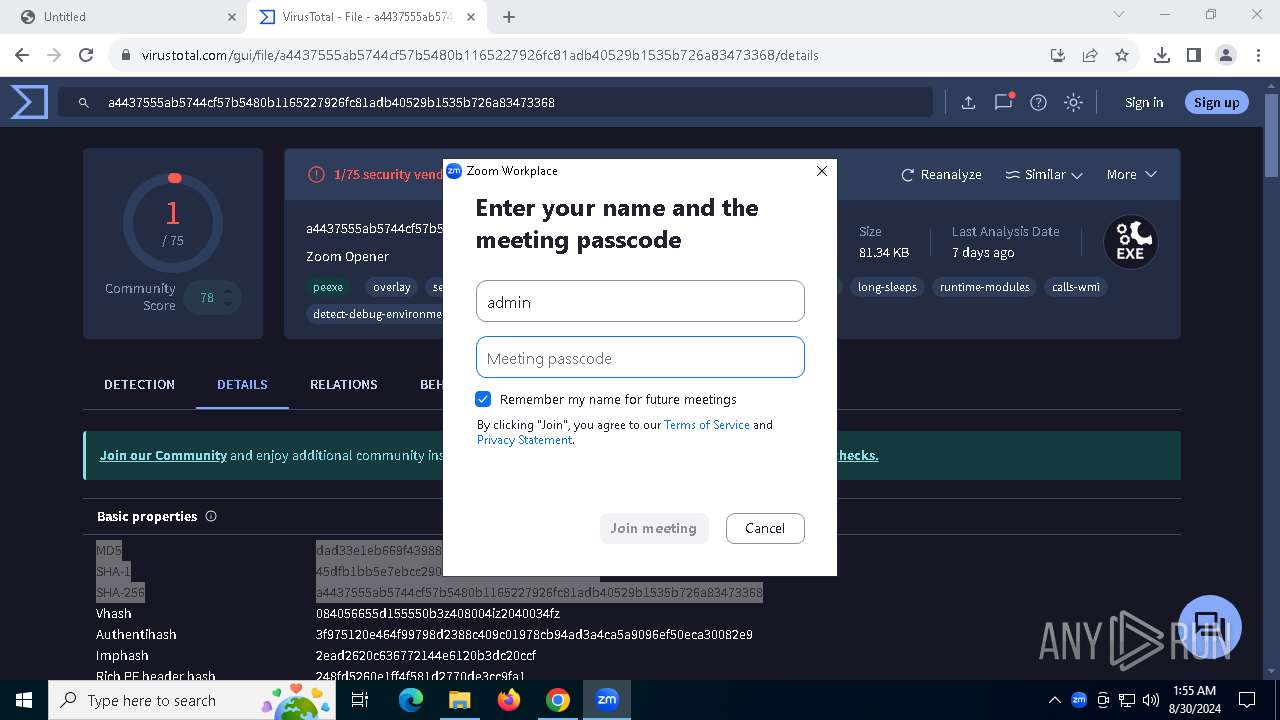Click the runtime-modules tag

984,287
